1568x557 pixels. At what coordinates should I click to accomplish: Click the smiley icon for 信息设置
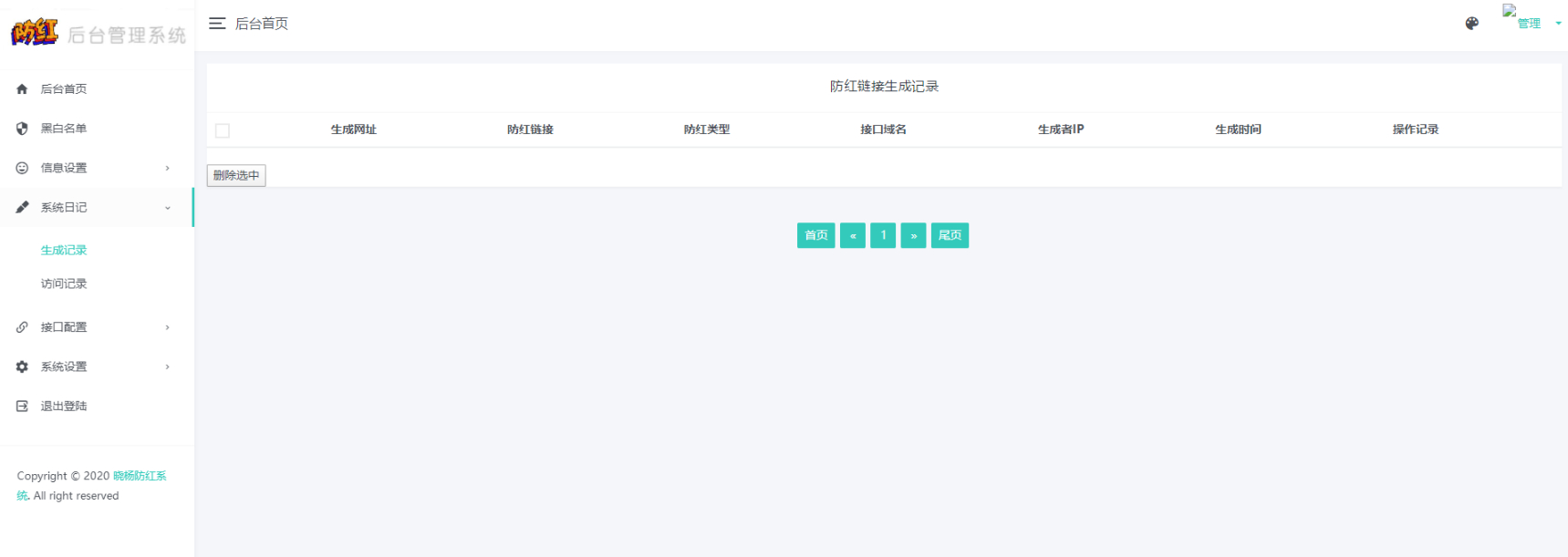click(x=22, y=168)
